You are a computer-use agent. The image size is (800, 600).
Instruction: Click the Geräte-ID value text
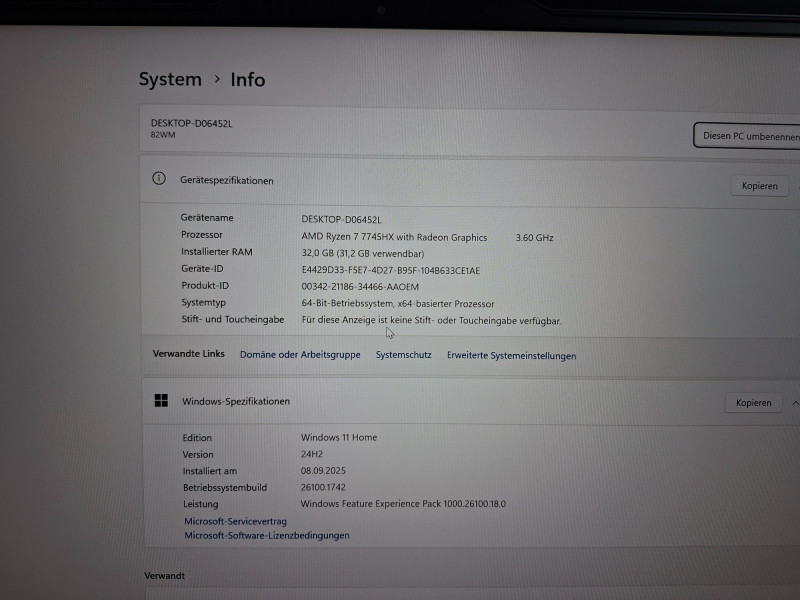pyautogui.click(x=390, y=270)
